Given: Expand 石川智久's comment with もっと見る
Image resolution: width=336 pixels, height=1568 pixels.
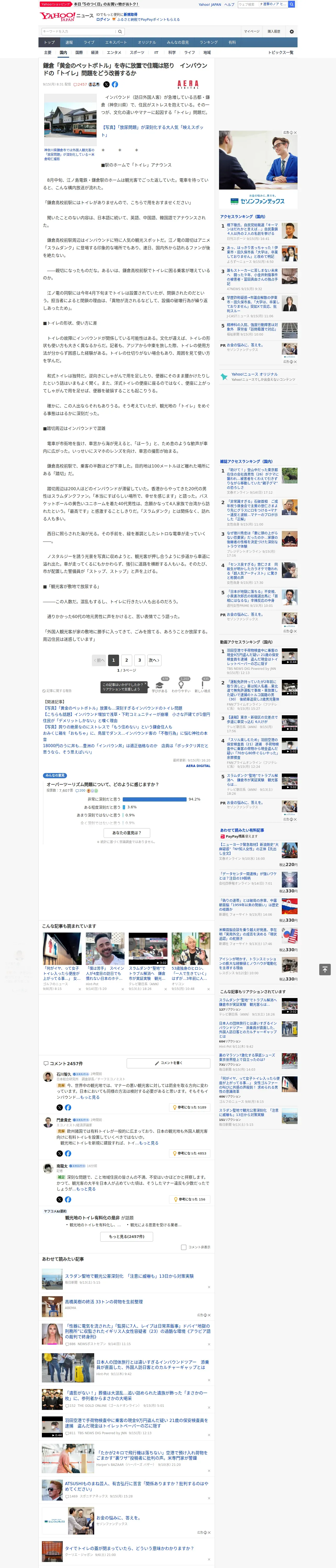Looking at the screenshot, I should click(x=90, y=1098).
